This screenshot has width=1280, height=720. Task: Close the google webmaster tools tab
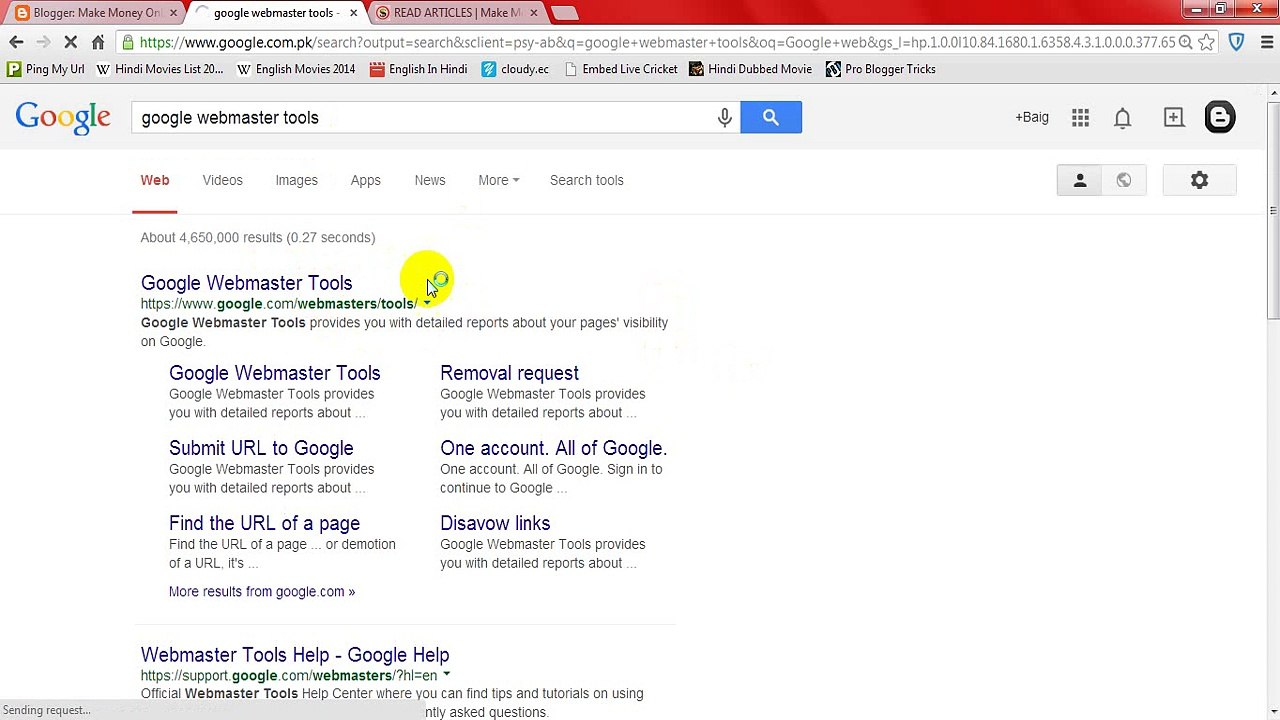point(353,13)
